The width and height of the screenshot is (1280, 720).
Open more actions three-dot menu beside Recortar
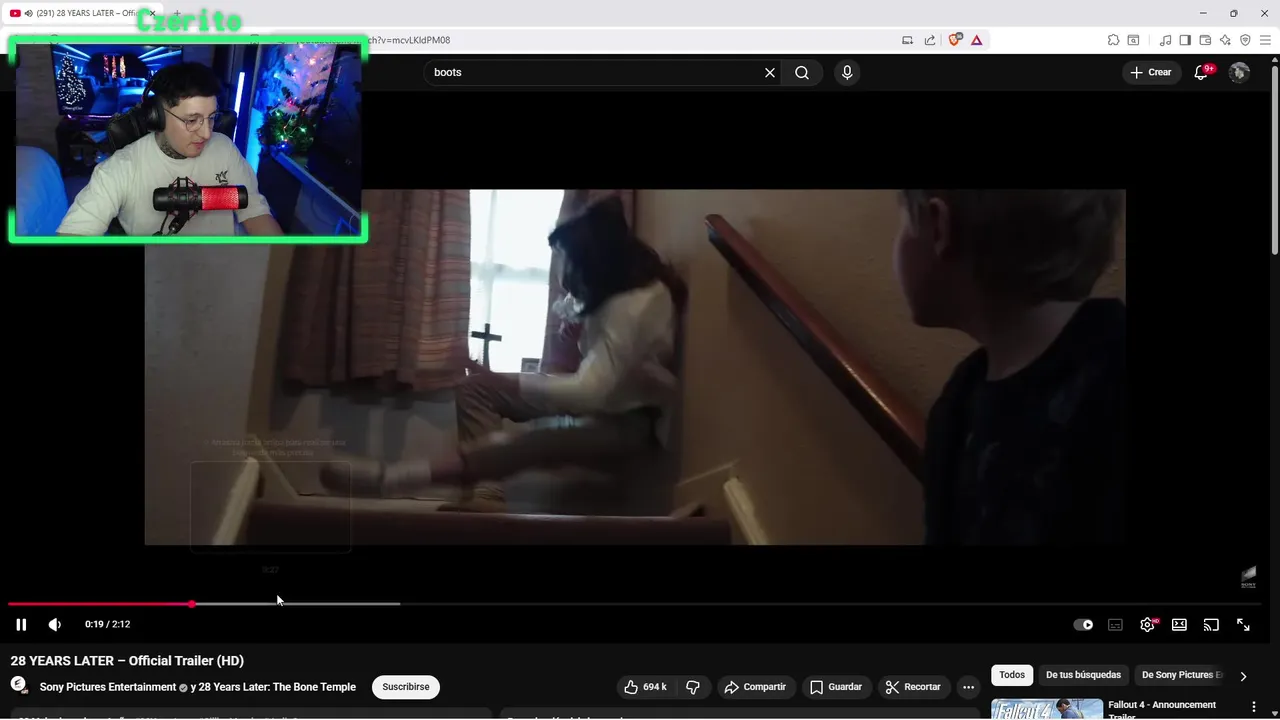pos(968,687)
